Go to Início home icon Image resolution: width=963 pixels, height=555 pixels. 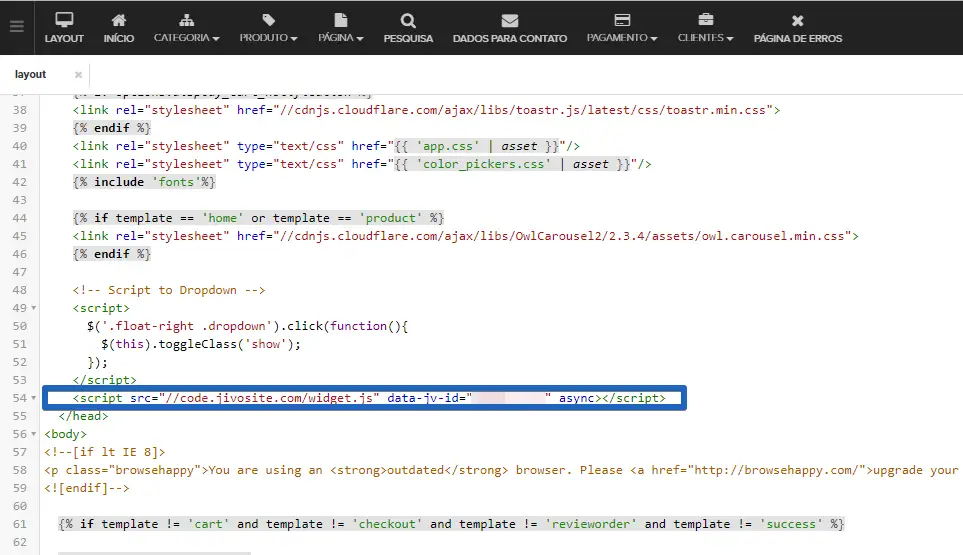[119, 20]
